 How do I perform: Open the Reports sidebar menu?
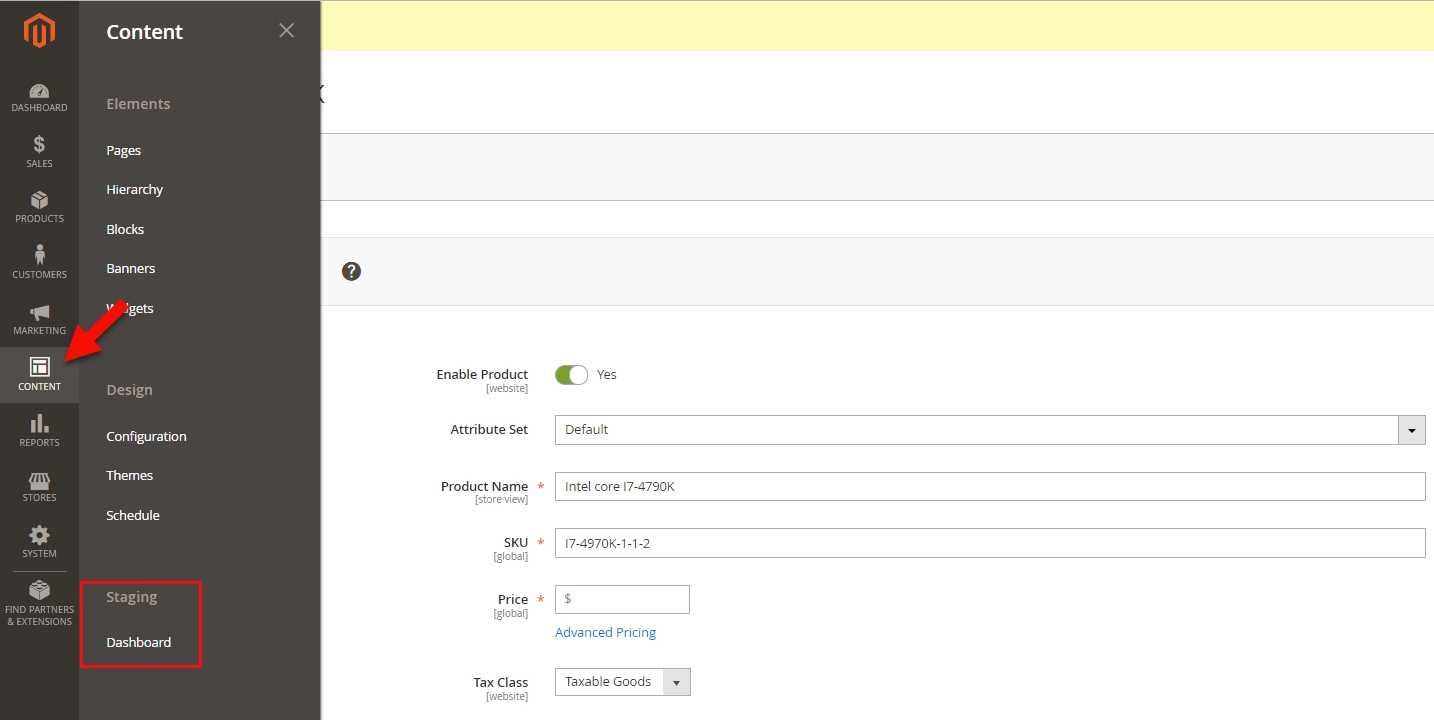point(39,431)
